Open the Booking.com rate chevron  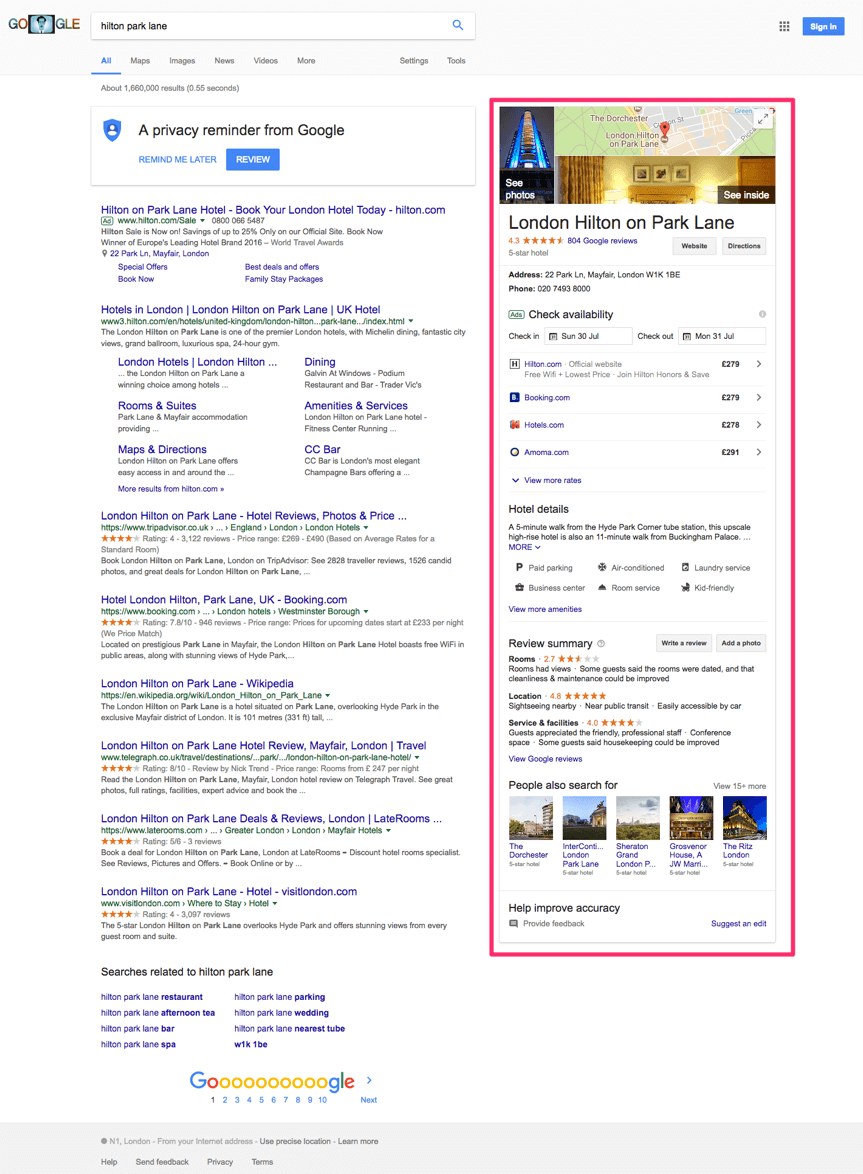tap(759, 398)
